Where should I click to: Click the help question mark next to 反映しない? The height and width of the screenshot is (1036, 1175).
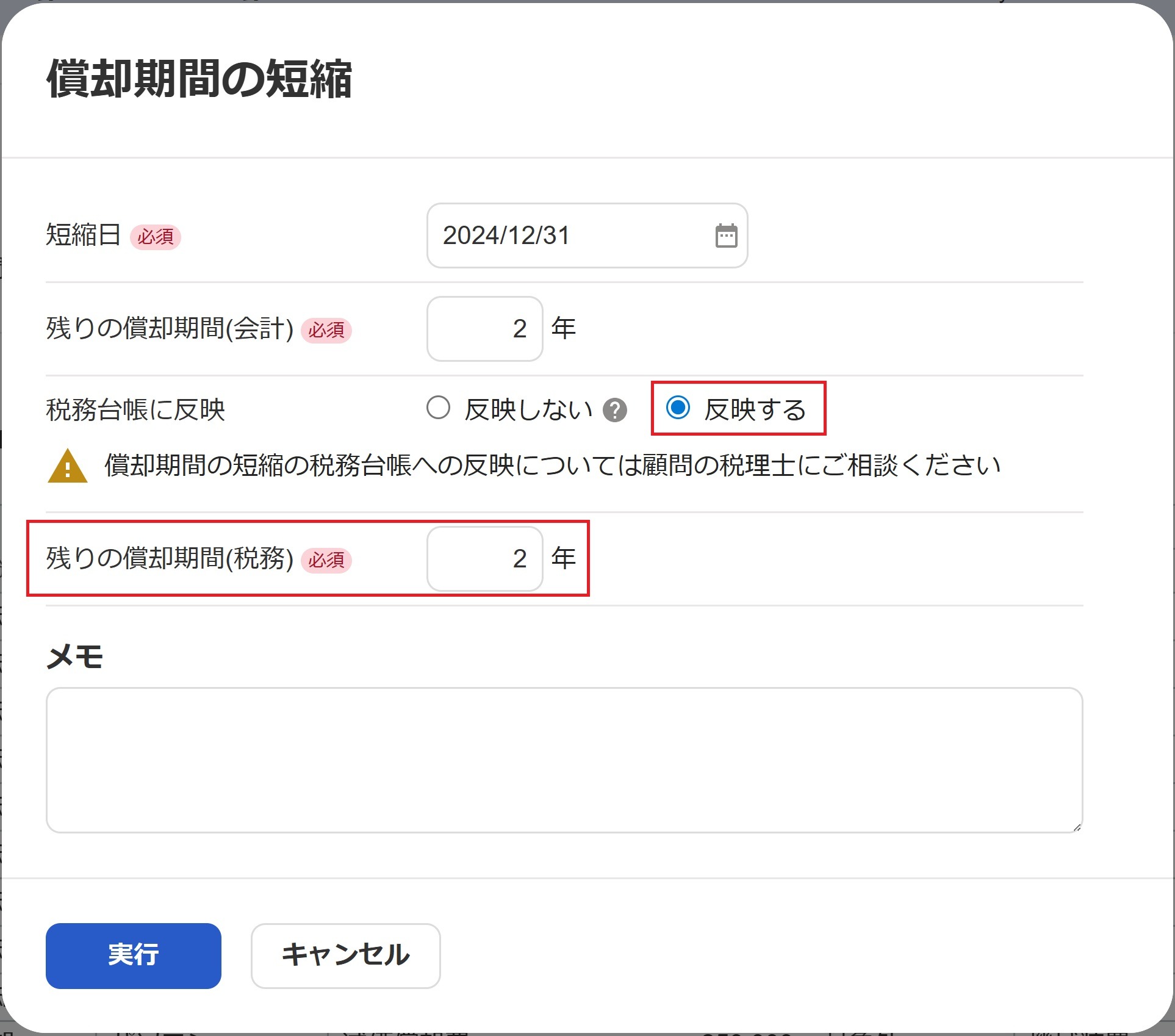(615, 410)
